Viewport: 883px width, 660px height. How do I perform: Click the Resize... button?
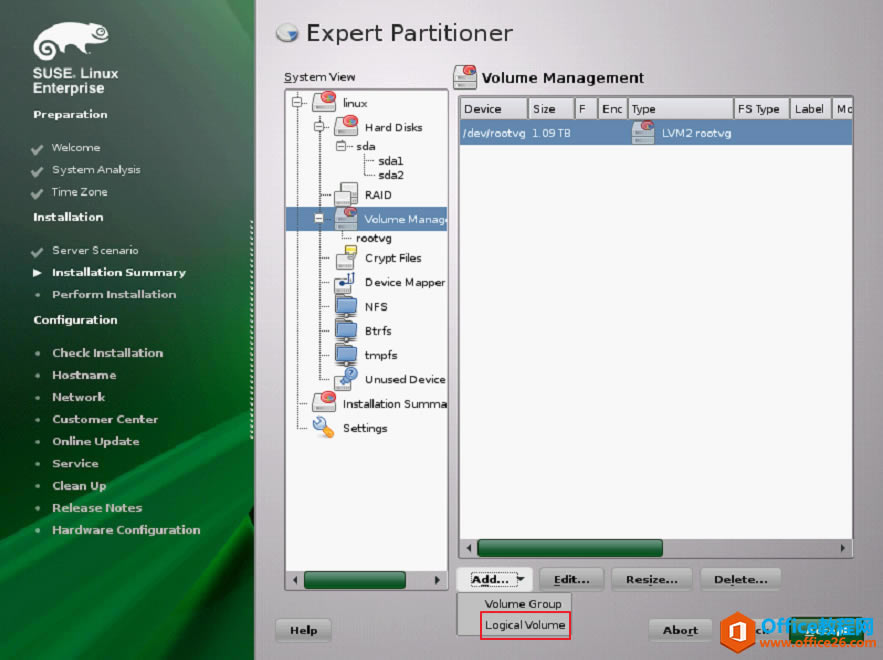(x=652, y=579)
